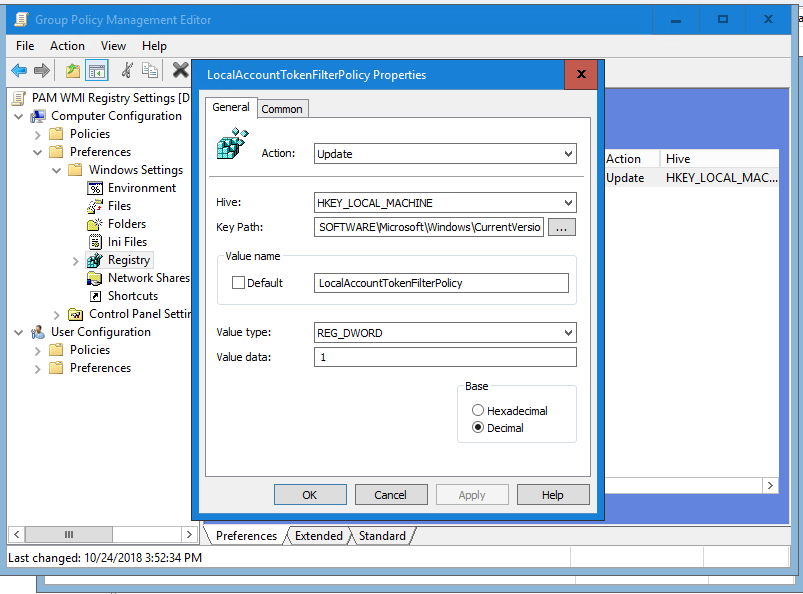Click the Key Path input field
Screen dimensions: 803x594
point(429,227)
